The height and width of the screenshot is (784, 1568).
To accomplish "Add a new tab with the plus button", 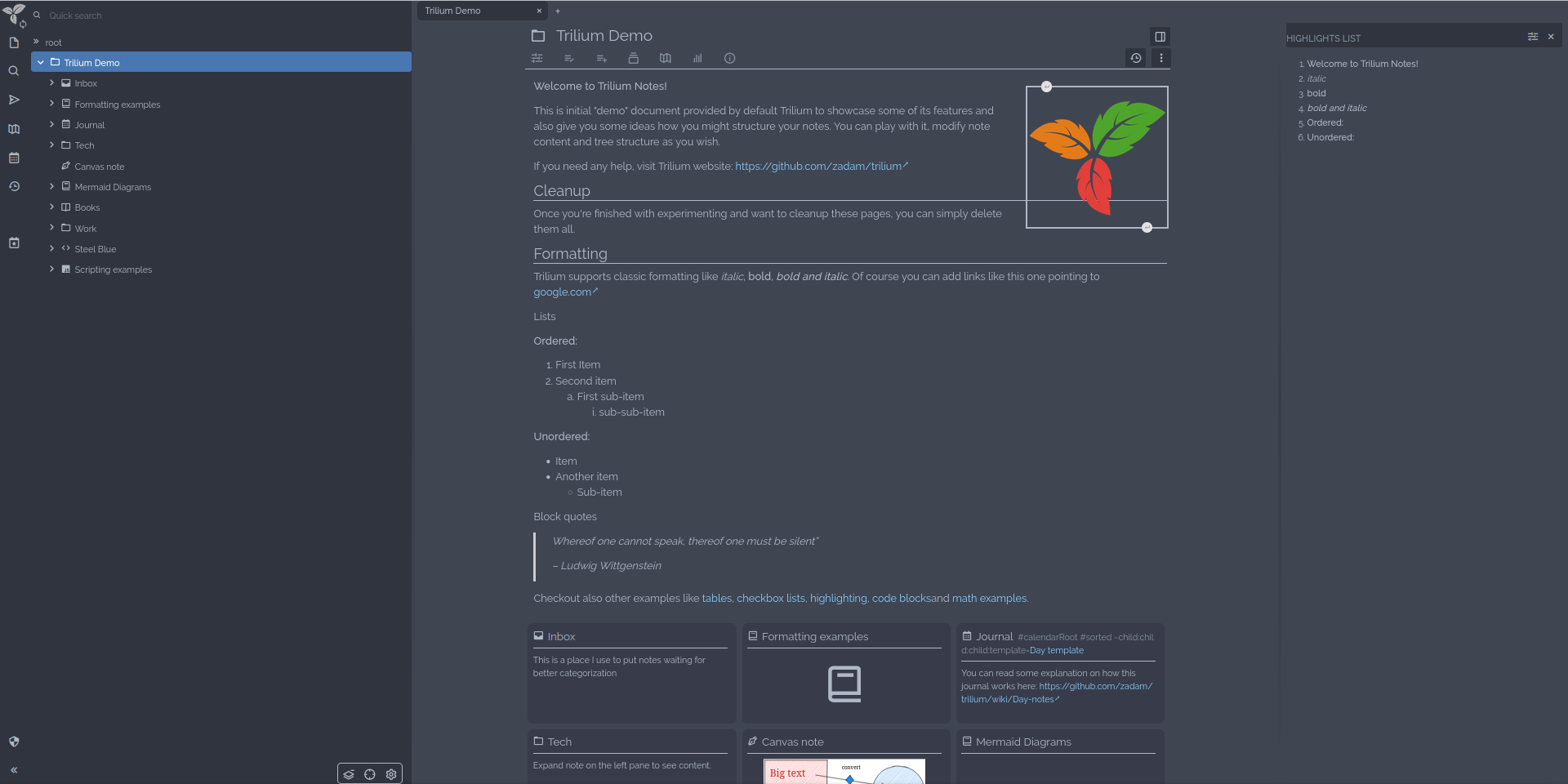I will 558,11.
